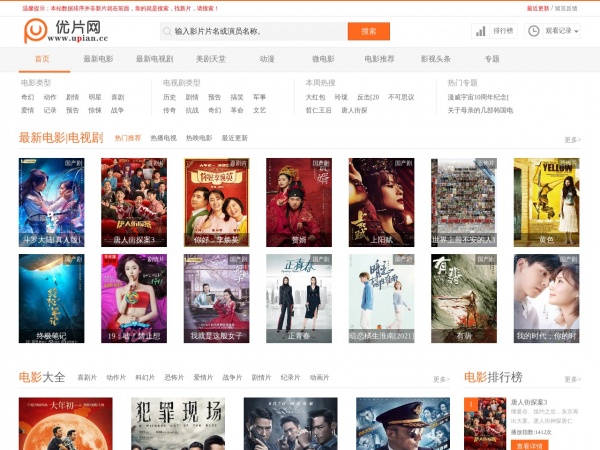Open the 我就是这般女子 poster
This screenshot has width=600, height=450.
217,298
